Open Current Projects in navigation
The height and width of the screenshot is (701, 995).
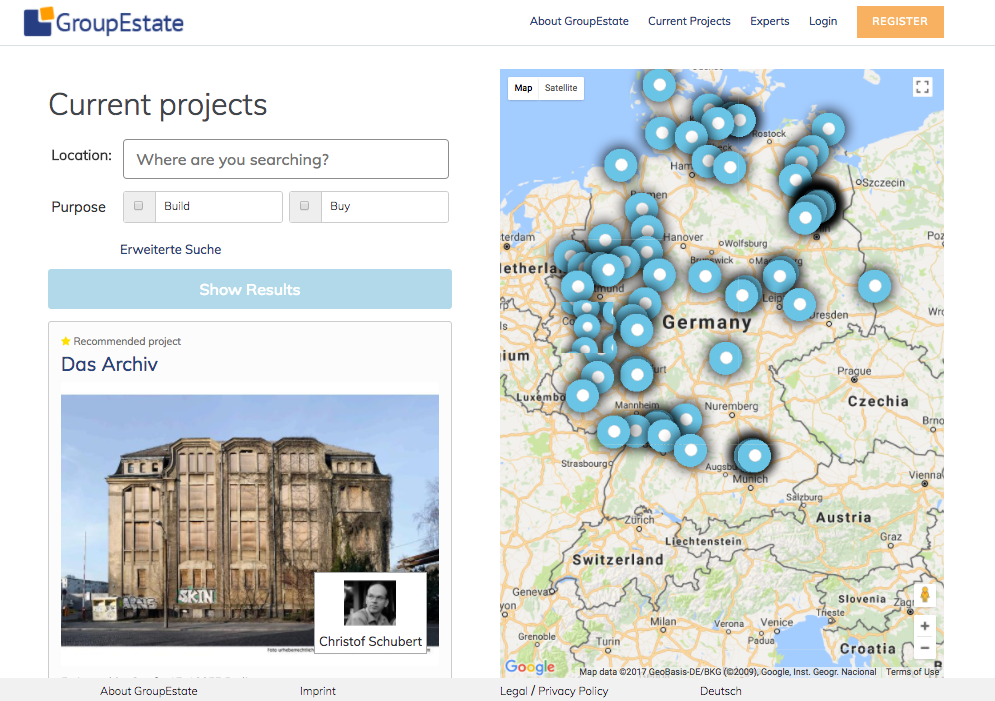[x=689, y=21]
